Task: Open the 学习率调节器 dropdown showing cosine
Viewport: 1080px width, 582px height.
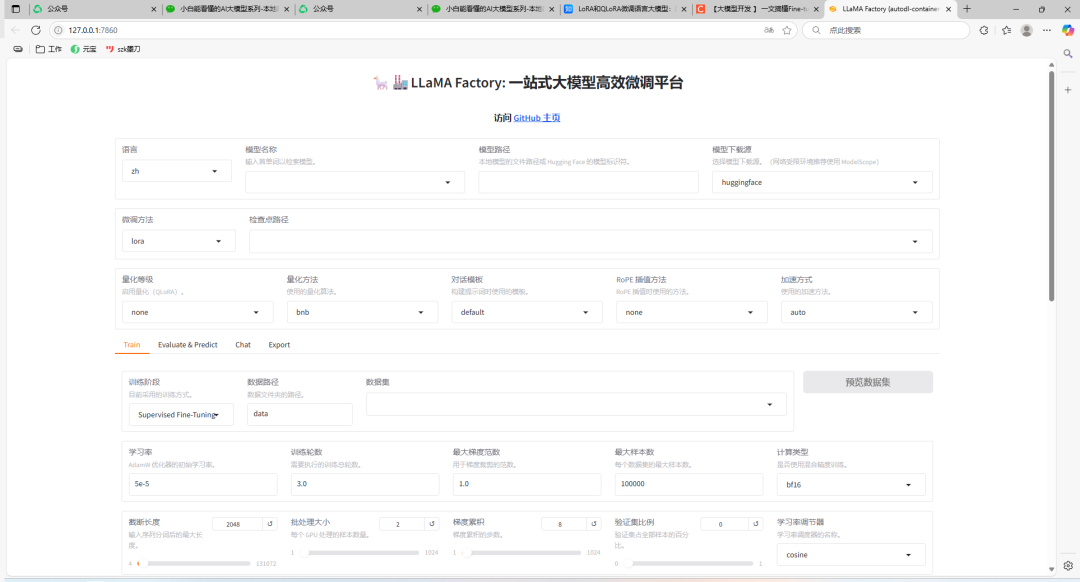Action: 851,554
